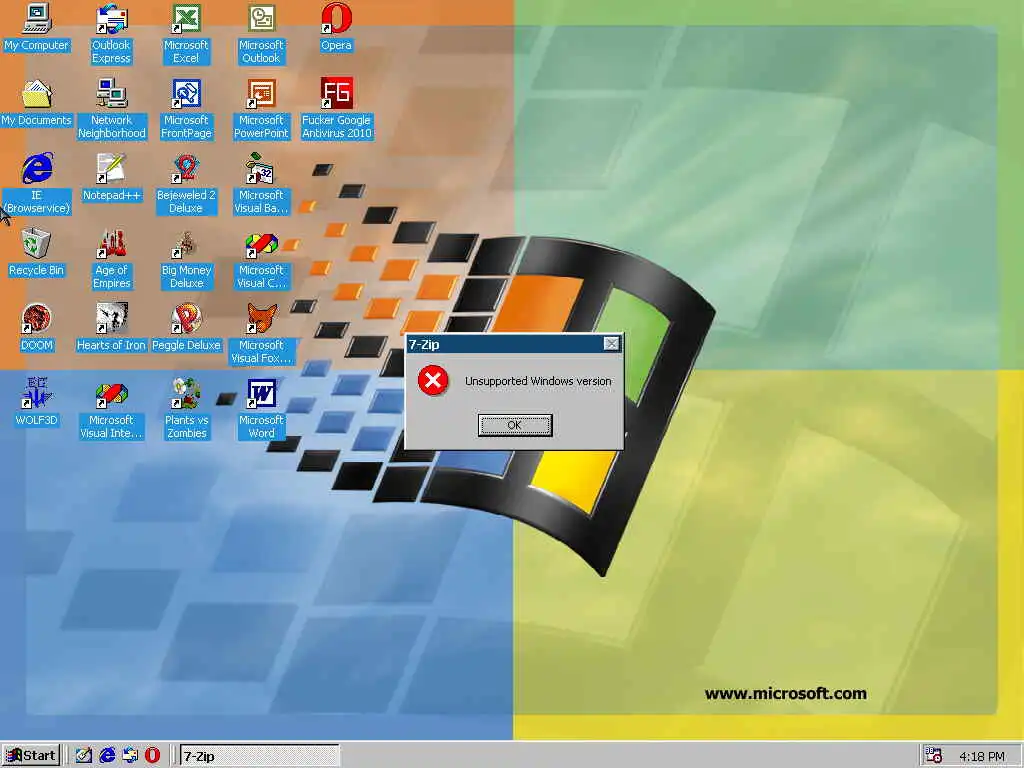Open the Start menu
1024x768 pixels.
[31, 756]
